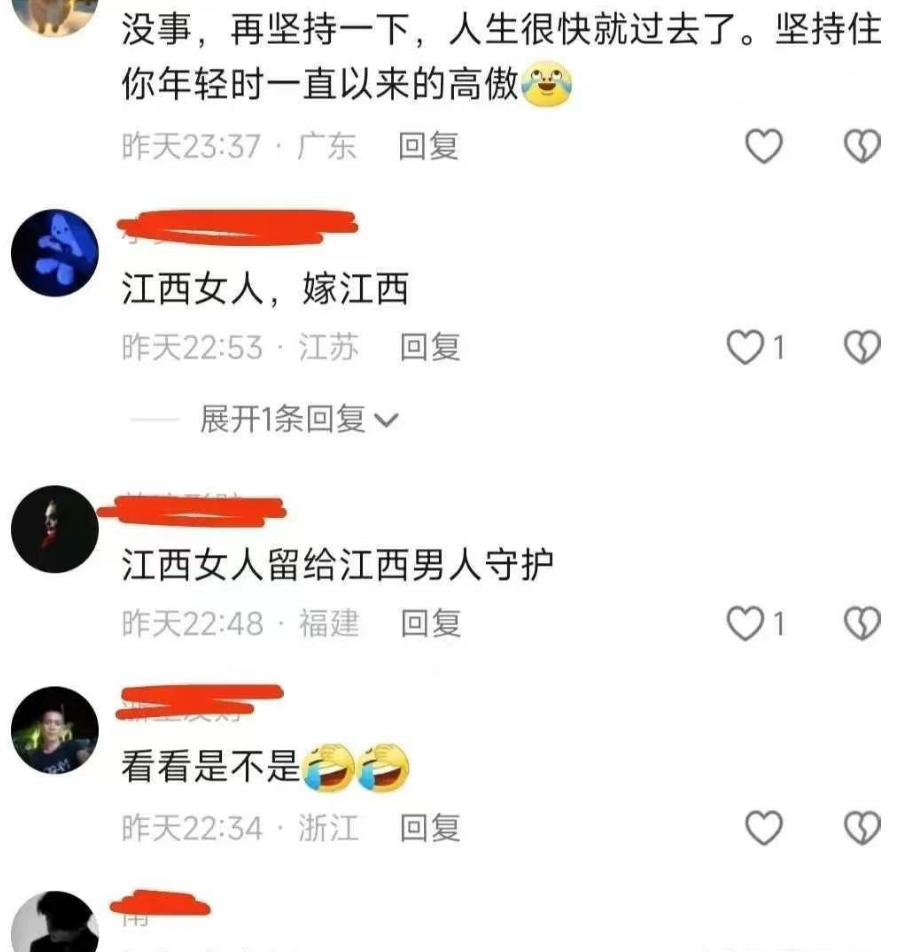Like the 23:37 Guangdong comment

click(764, 146)
